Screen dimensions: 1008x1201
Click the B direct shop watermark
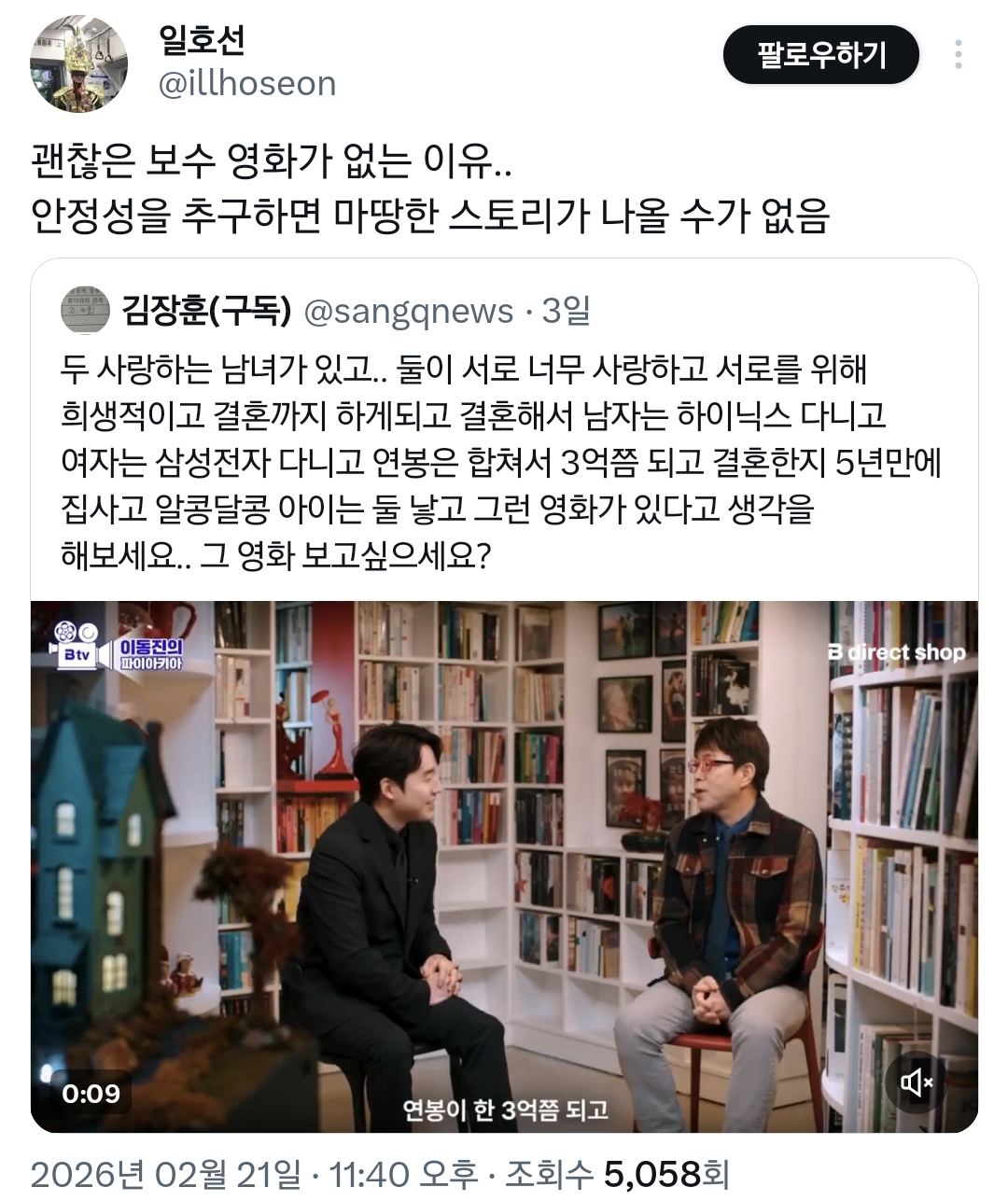click(x=896, y=652)
